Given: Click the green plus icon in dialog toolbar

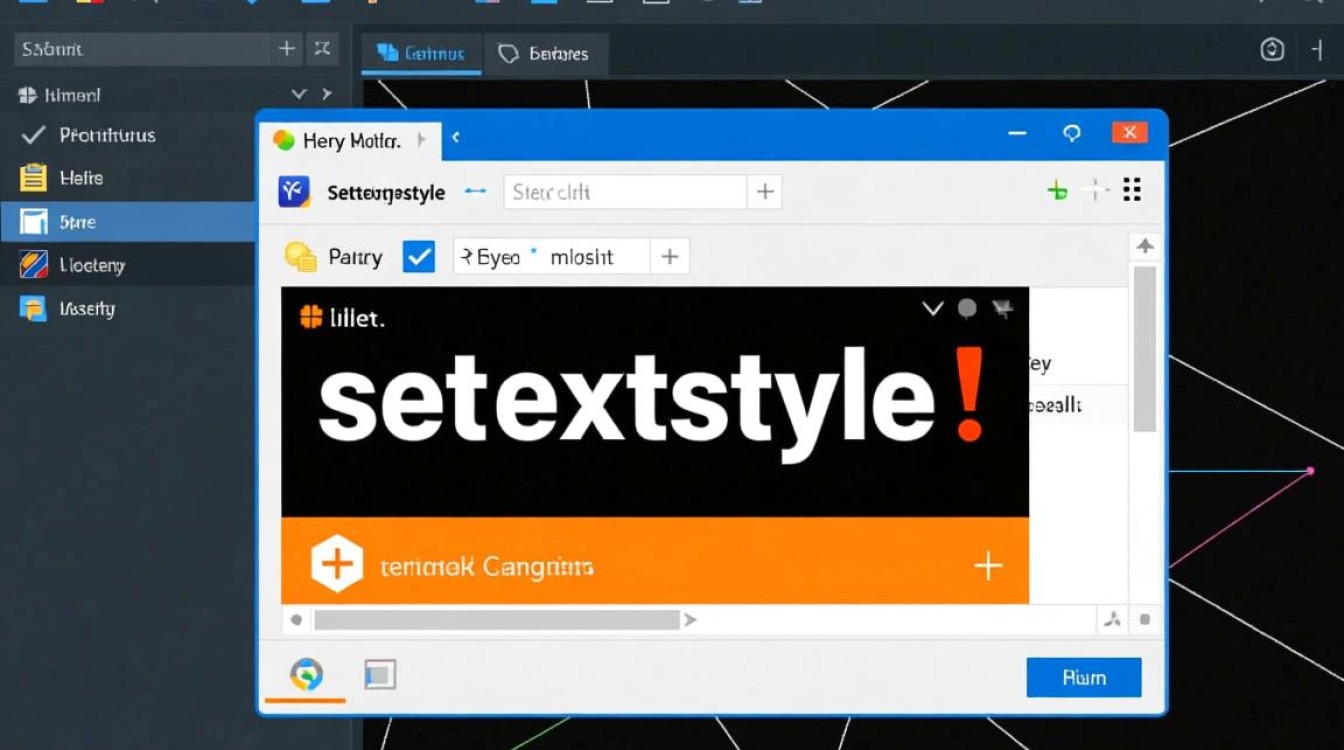Looking at the screenshot, I should 1057,191.
